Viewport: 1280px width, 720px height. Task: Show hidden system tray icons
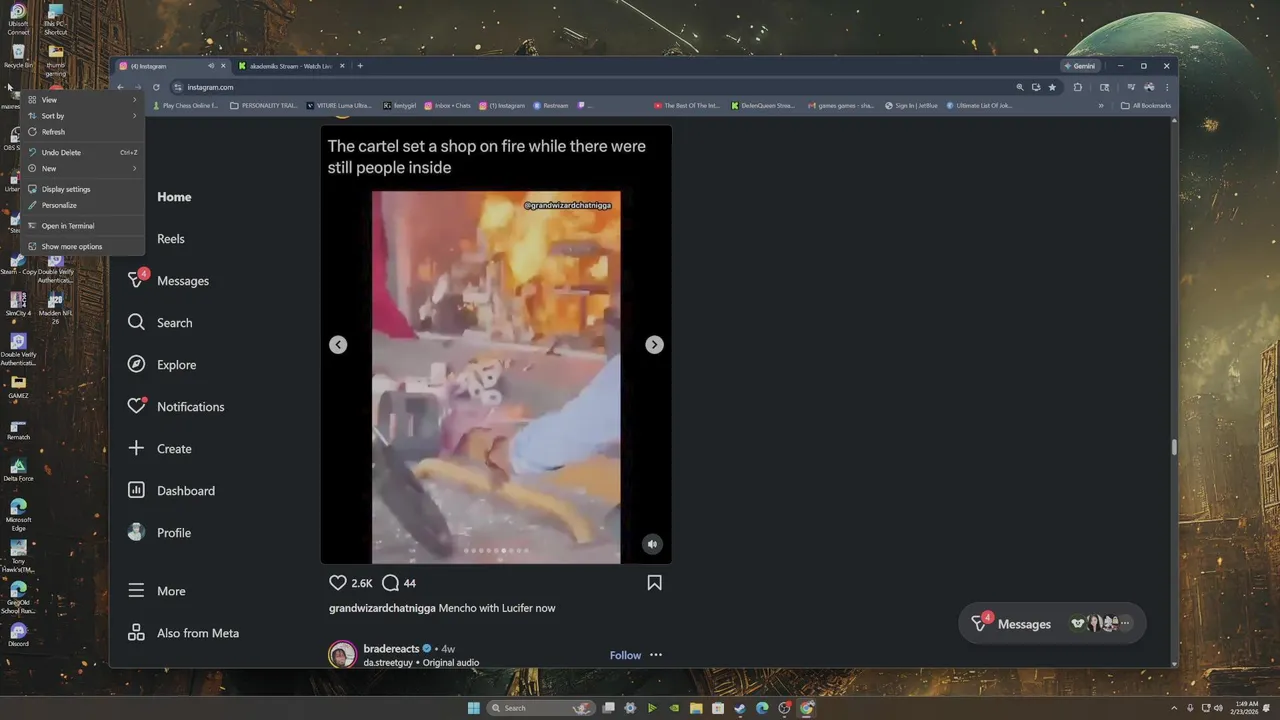tap(1176, 708)
